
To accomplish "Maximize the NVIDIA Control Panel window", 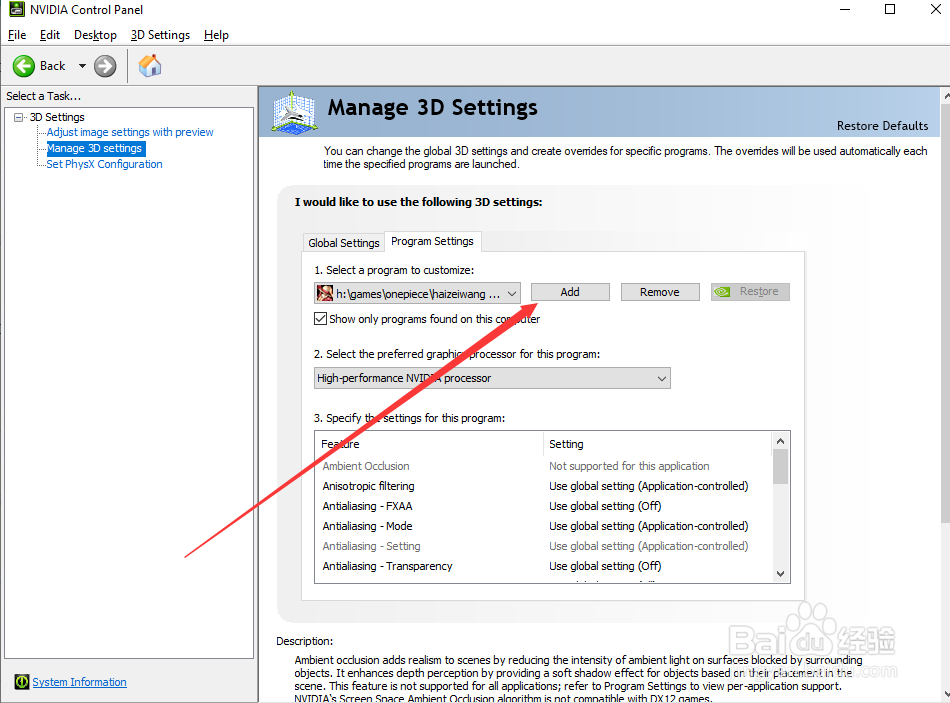I will [x=890, y=9].
